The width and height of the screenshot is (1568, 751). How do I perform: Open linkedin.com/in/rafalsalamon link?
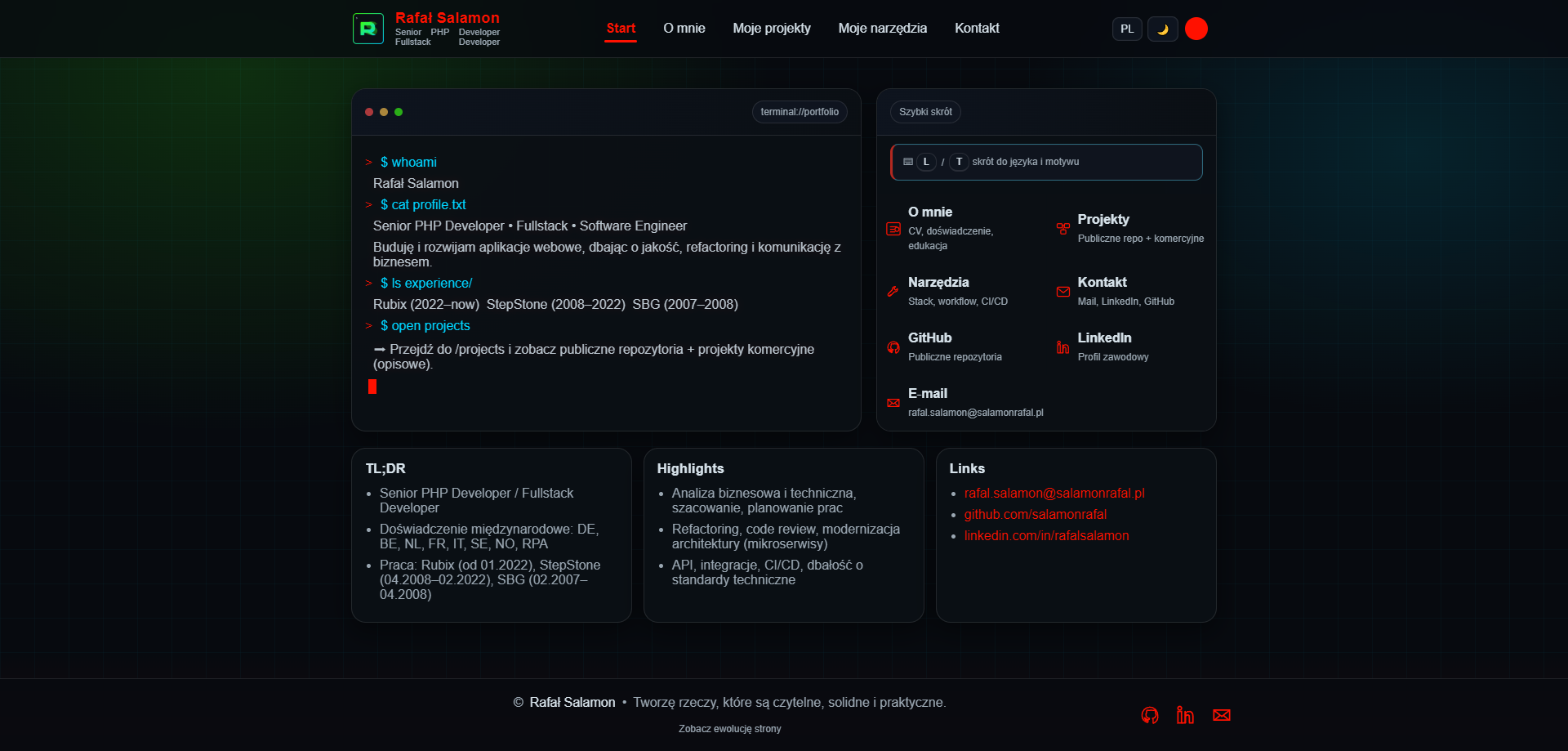tap(1046, 536)
